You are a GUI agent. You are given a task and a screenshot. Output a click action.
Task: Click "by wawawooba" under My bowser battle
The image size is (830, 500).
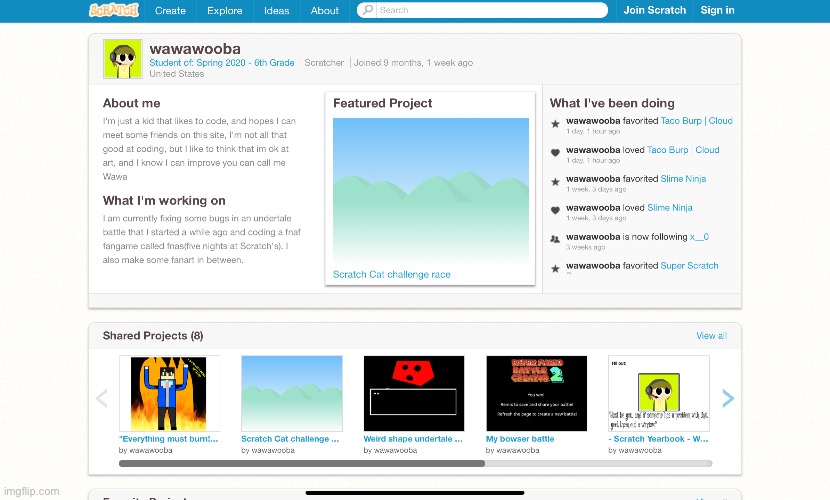(x=512, y=450)
